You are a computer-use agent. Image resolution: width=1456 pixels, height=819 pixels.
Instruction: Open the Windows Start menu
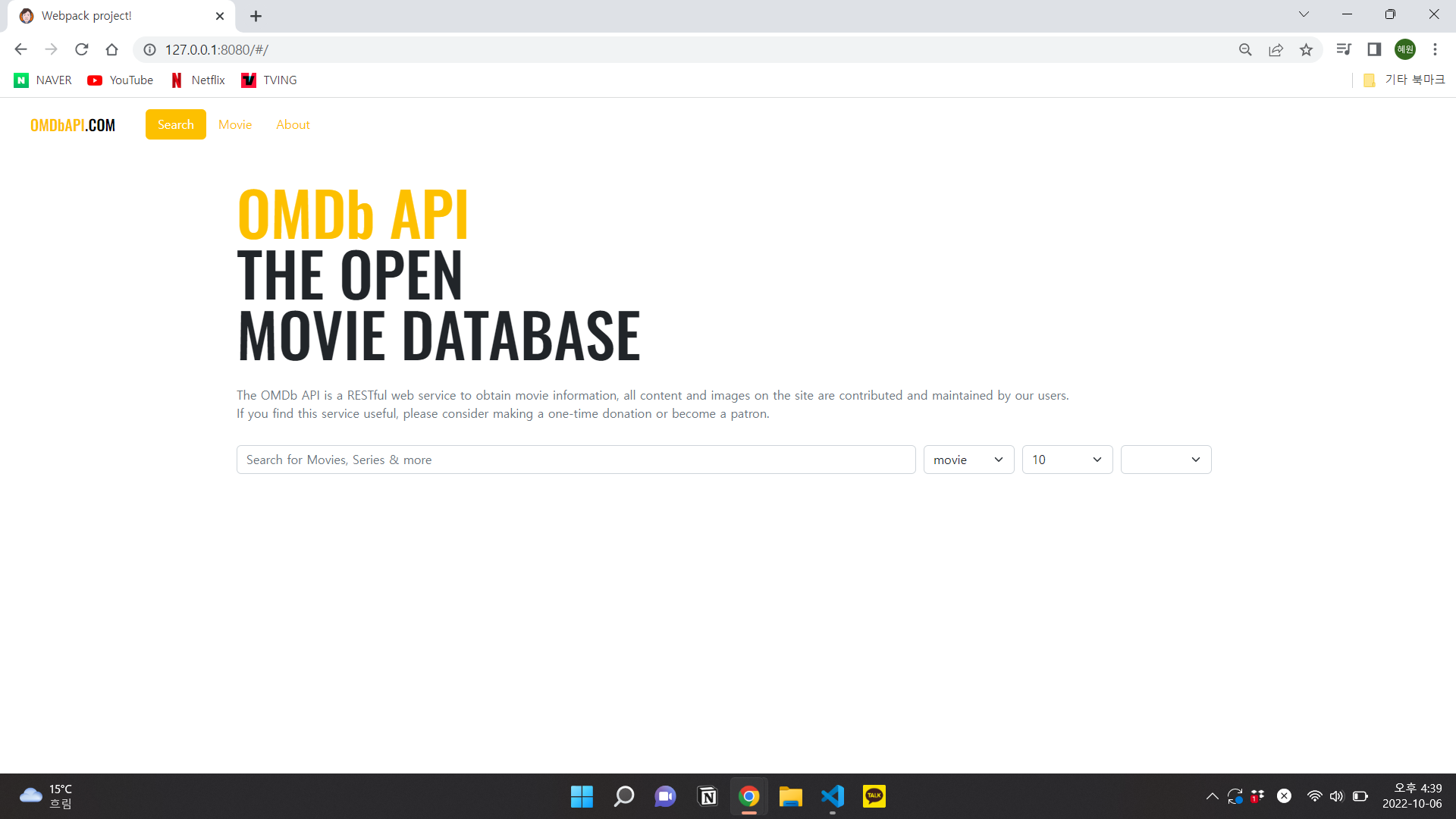(x=582, y=796)
